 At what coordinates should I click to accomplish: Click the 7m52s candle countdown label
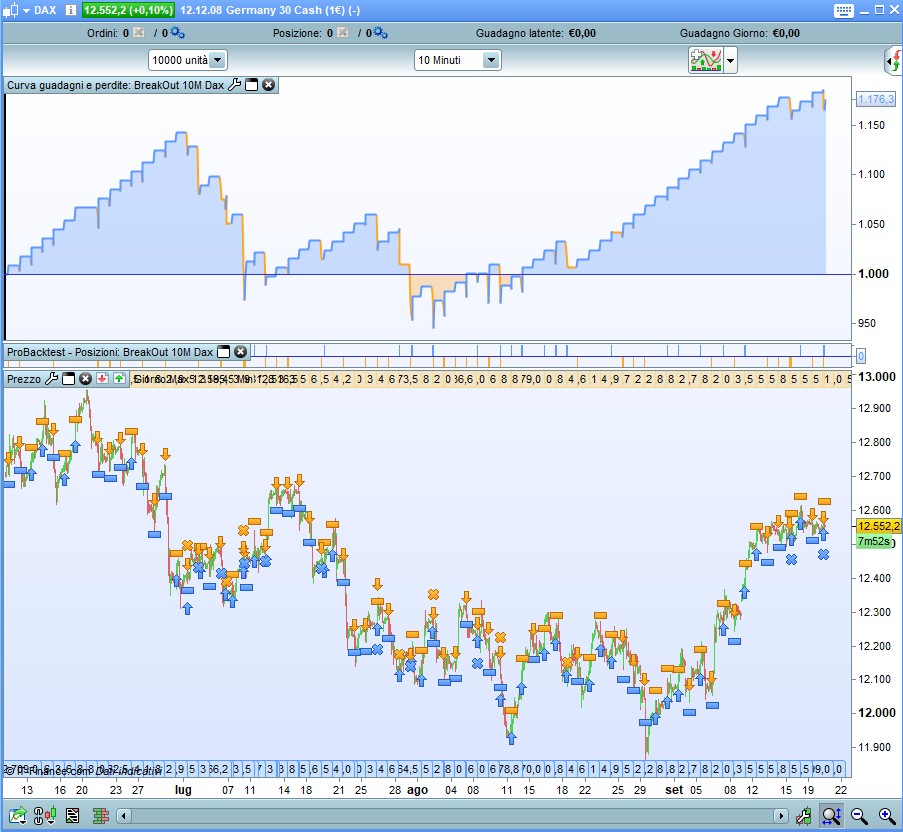point(874,541)
